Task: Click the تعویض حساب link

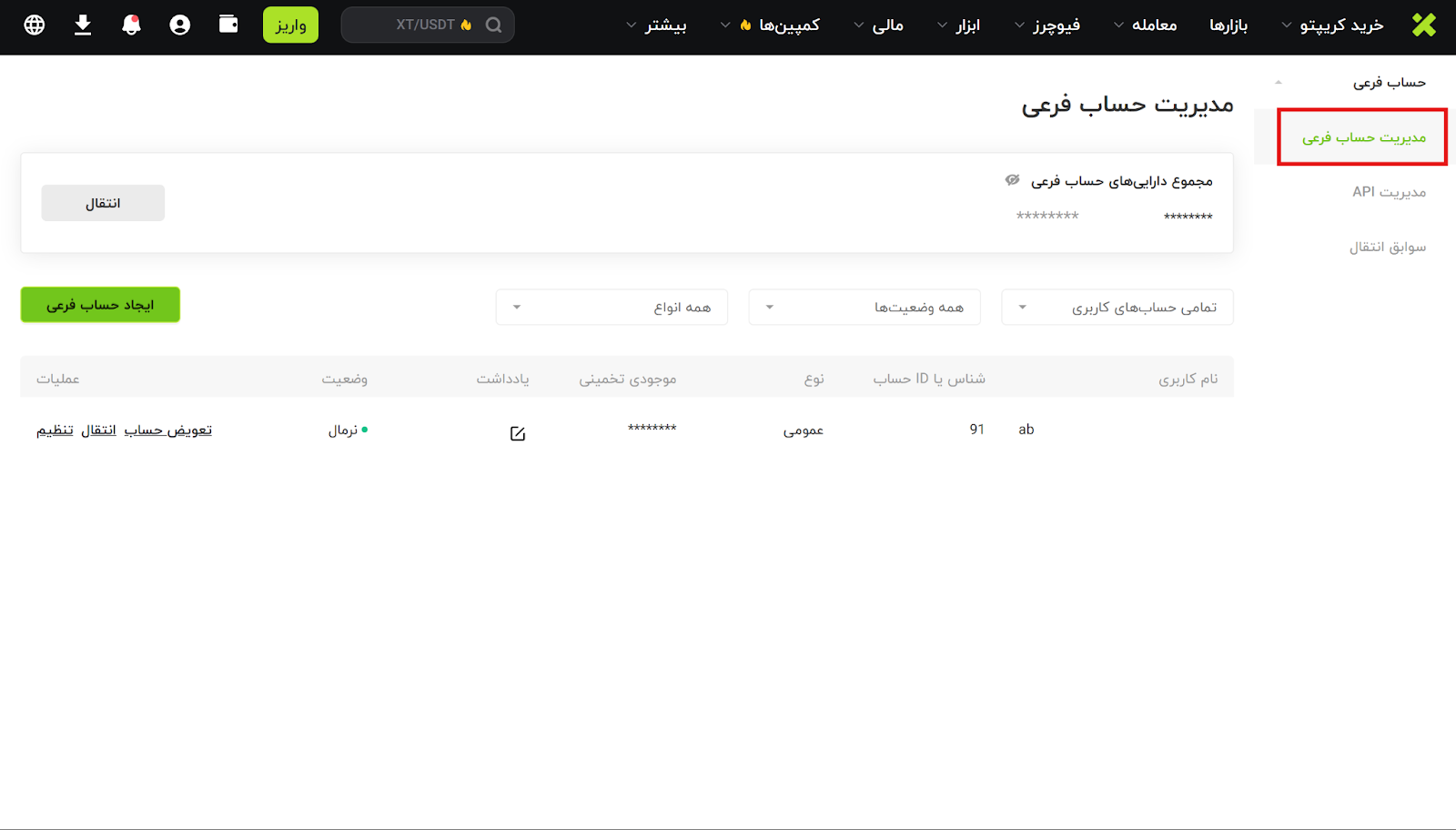Action: coord(167,430)
